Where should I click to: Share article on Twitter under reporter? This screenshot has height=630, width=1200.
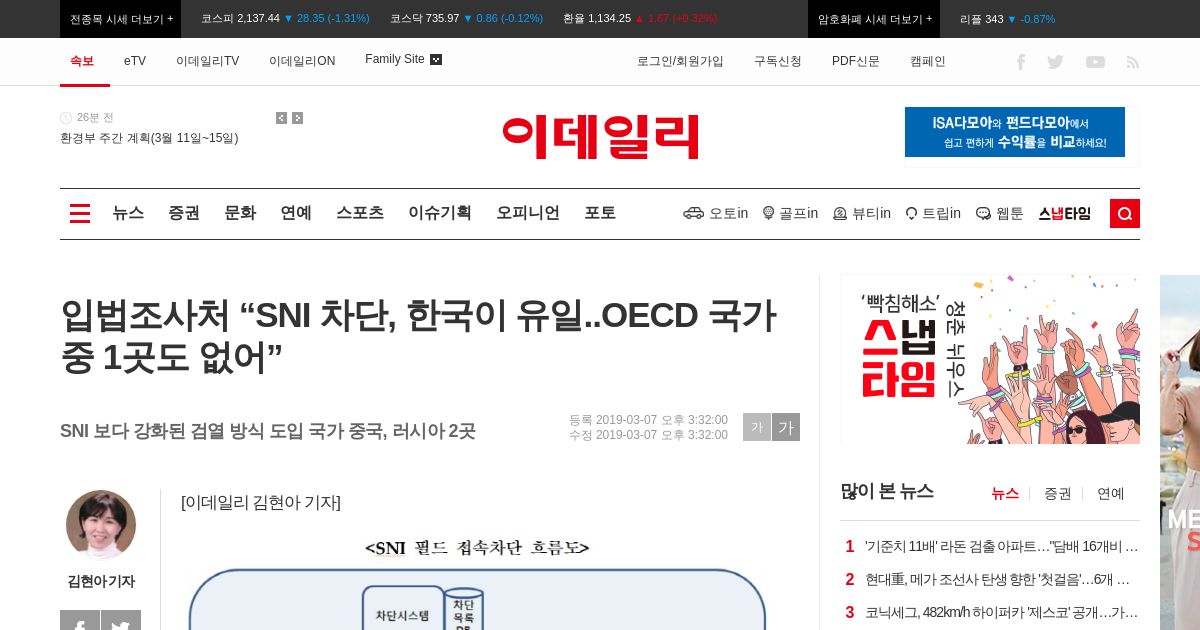coord(121,622)
